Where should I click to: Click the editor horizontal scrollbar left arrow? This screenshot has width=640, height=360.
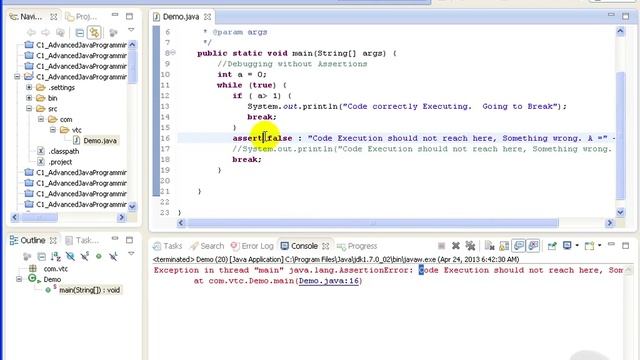(181, 223)
